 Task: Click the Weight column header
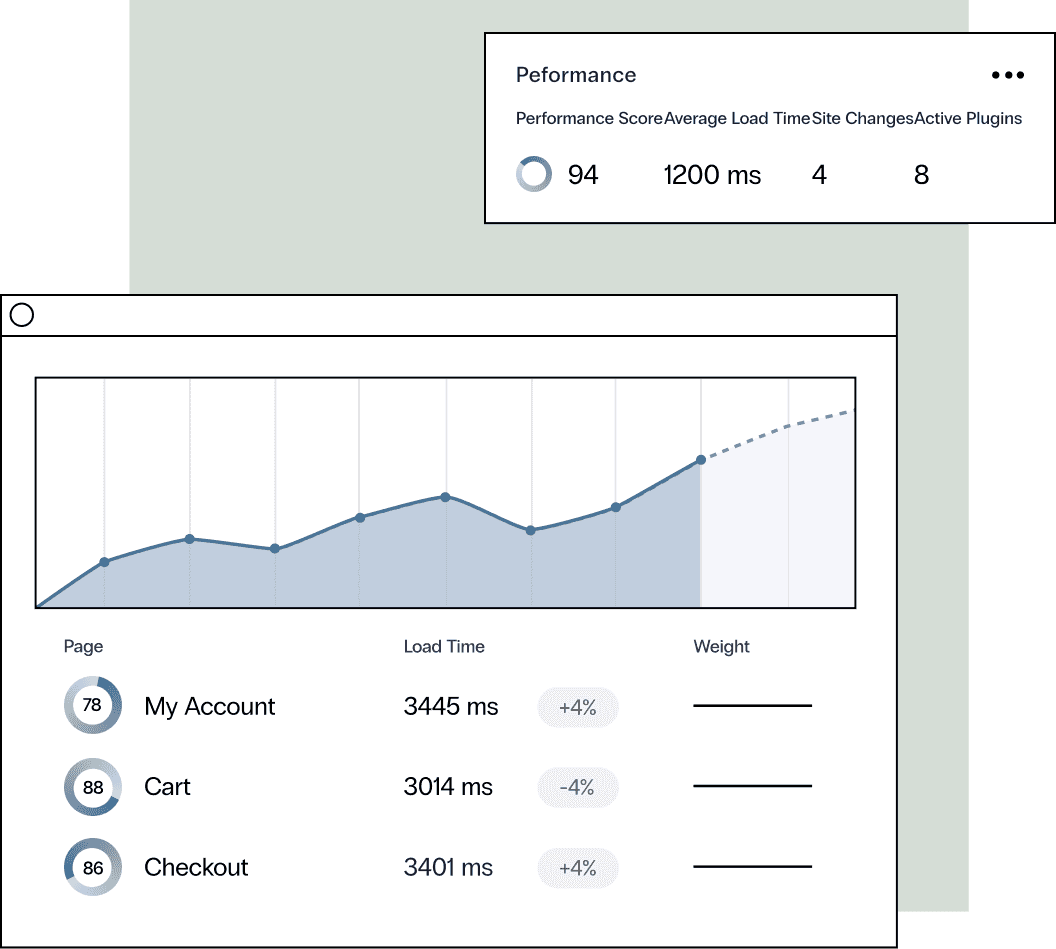click(x=721, y=647)
